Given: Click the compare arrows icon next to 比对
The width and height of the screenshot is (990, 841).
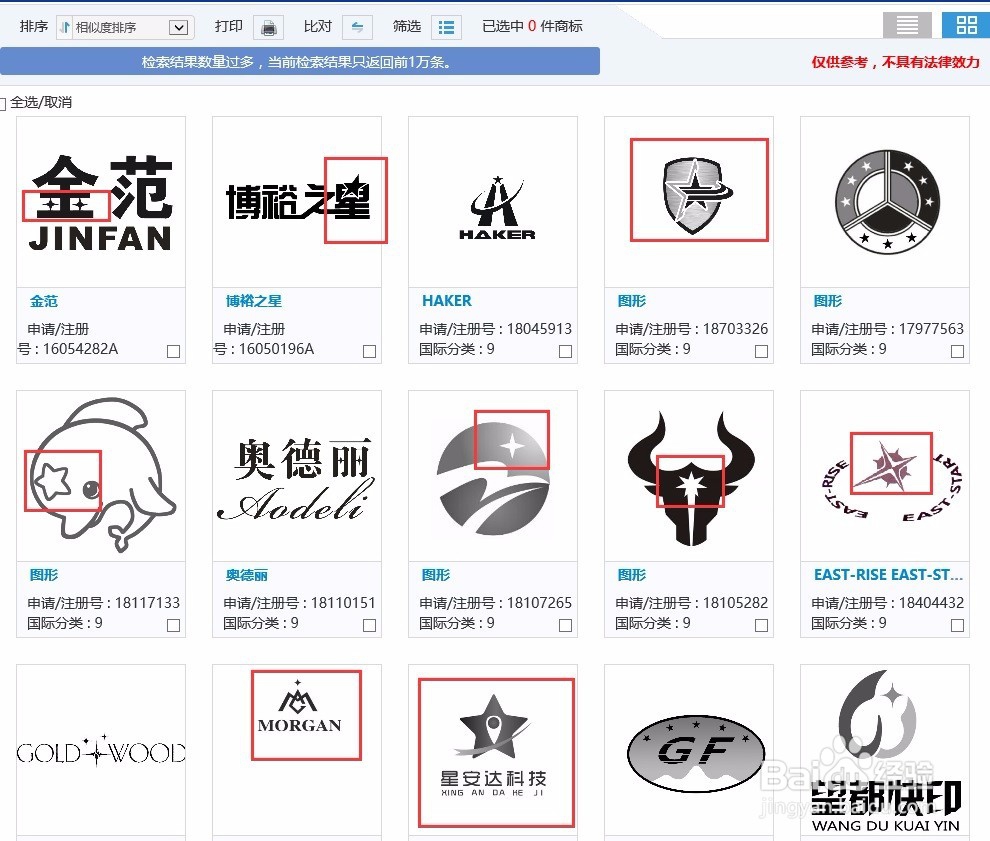Looking at the screenshot, I should (x=357, y=27).
